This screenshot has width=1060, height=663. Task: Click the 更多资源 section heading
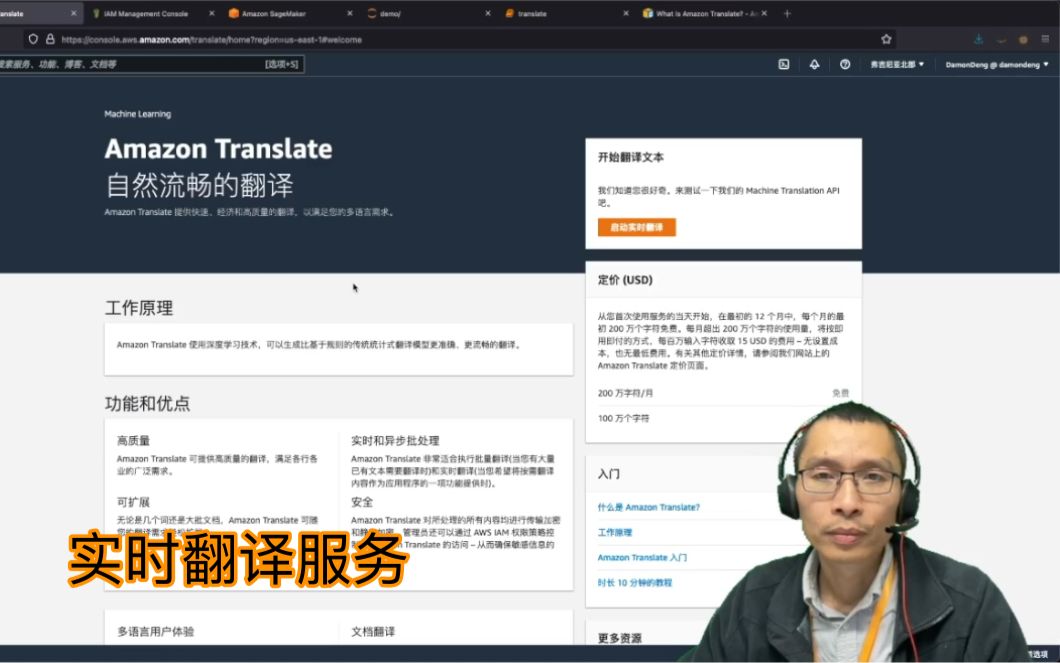pyautogui.click(x=619, y=638)
